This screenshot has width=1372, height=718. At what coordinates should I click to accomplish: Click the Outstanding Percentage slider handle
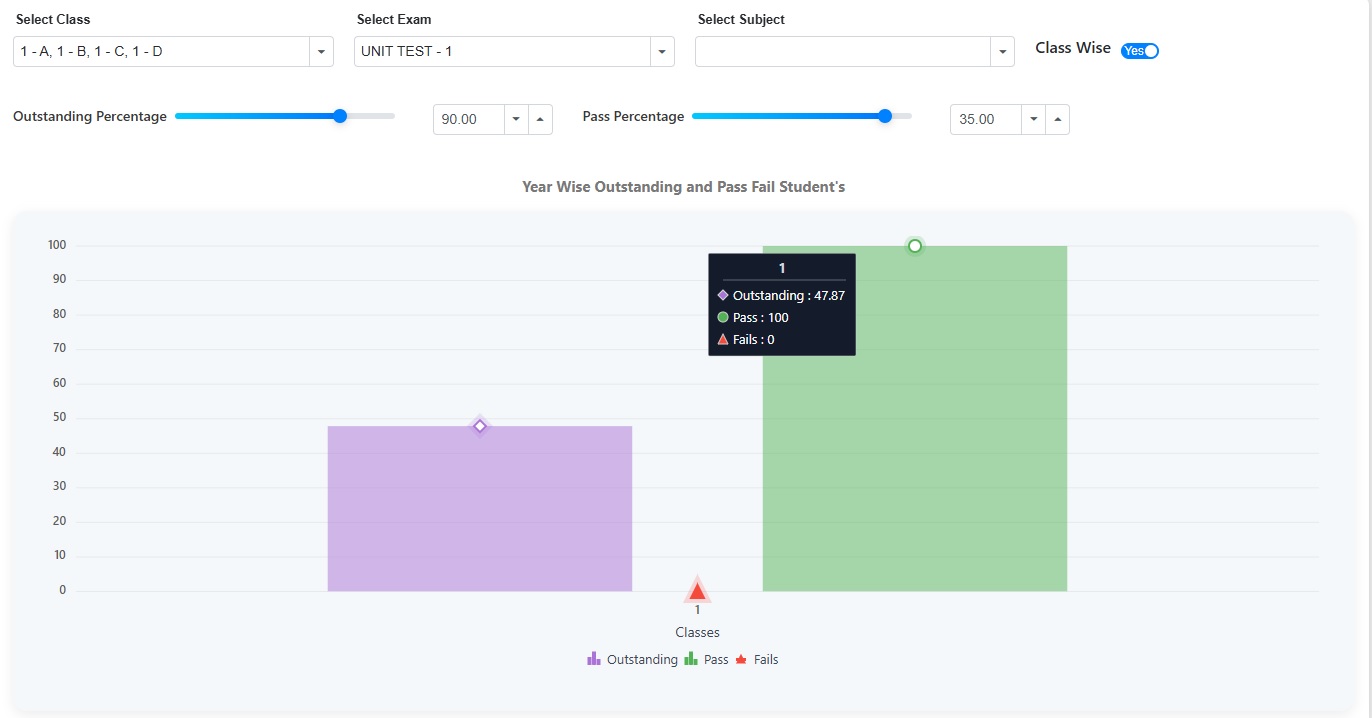click(340, 116)
